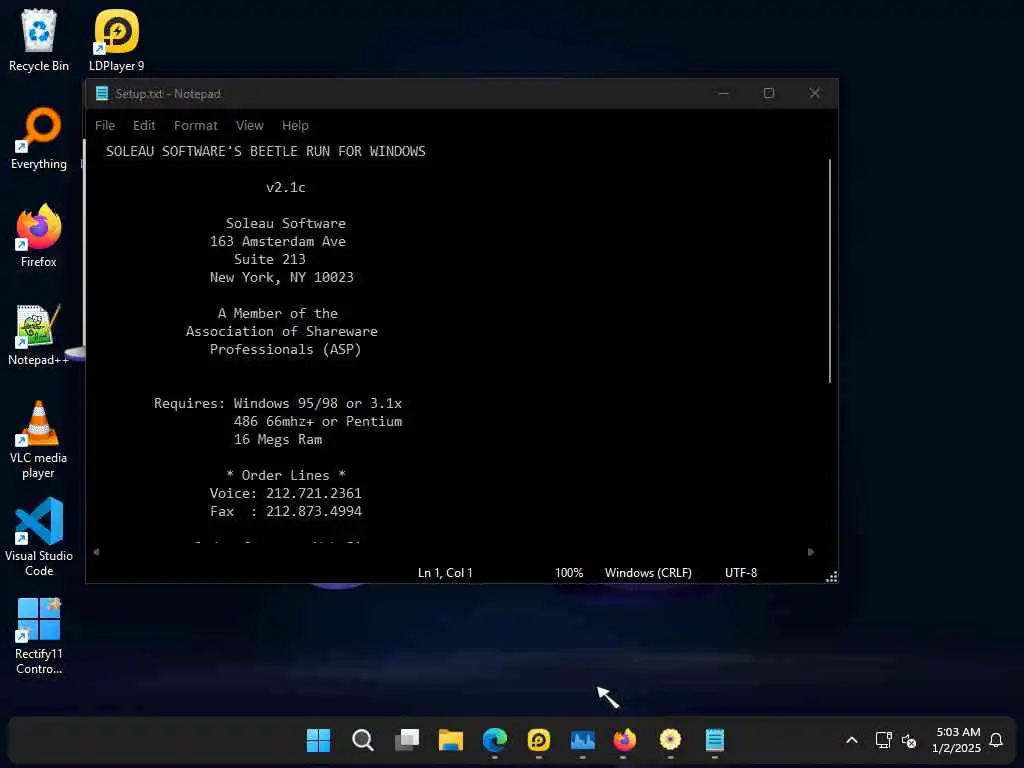Click the '* Order Lines *' text

click(x=285, y=475)
